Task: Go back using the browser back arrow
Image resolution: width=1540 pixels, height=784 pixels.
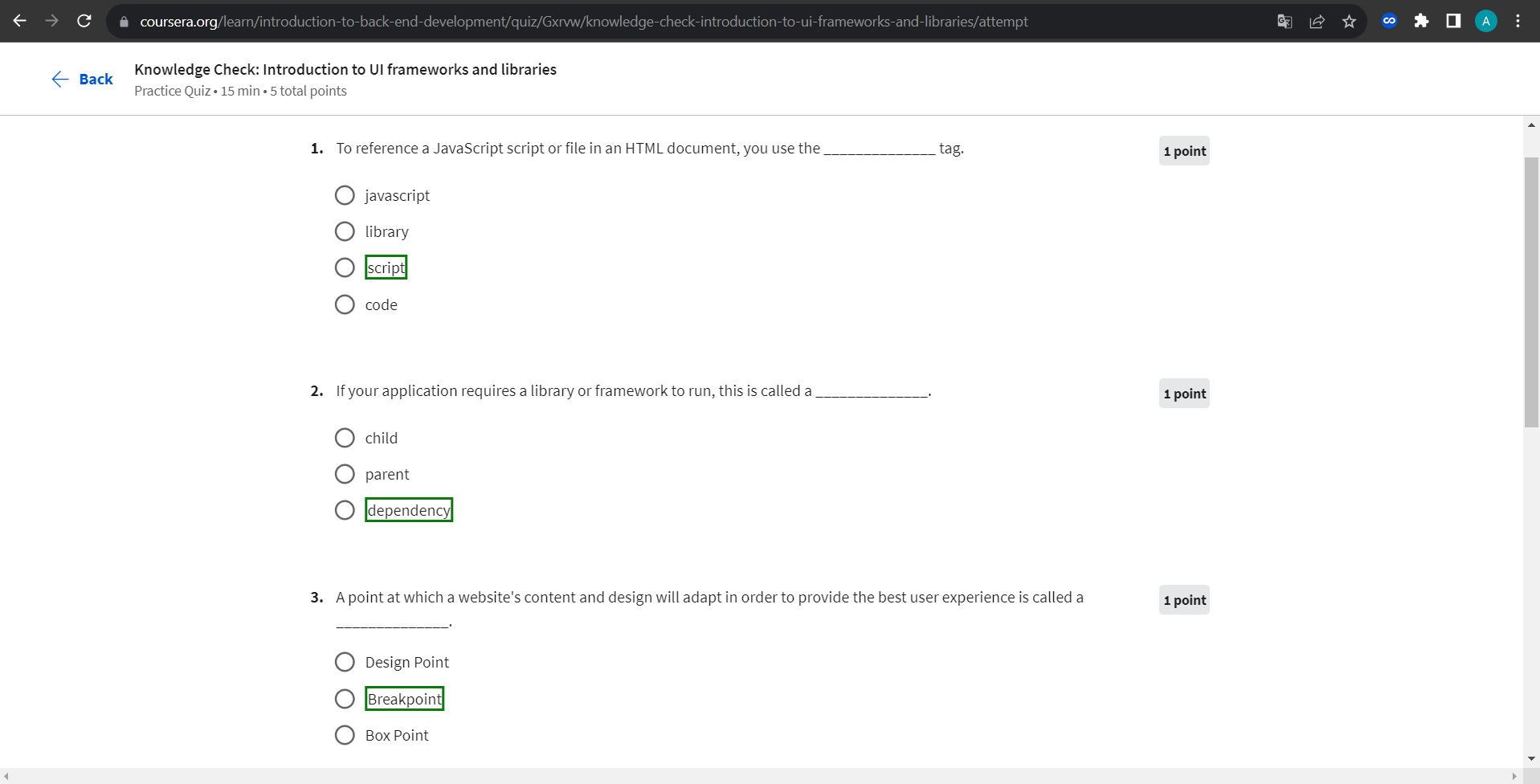Action: click(19, 21)
